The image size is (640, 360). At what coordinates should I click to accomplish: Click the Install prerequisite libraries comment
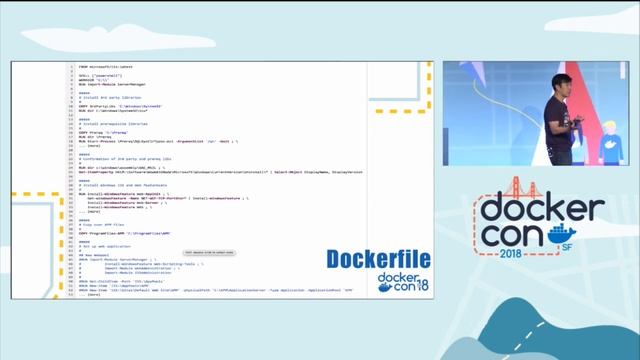click(x=113, y=124)
